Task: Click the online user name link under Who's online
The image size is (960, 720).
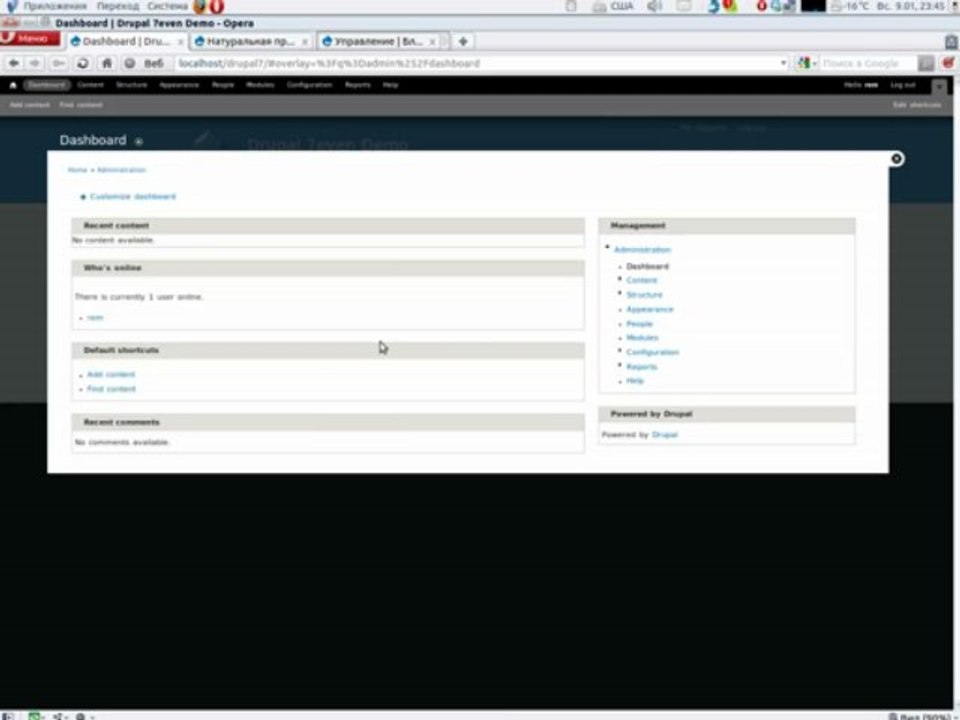Action: pos(95,318)
